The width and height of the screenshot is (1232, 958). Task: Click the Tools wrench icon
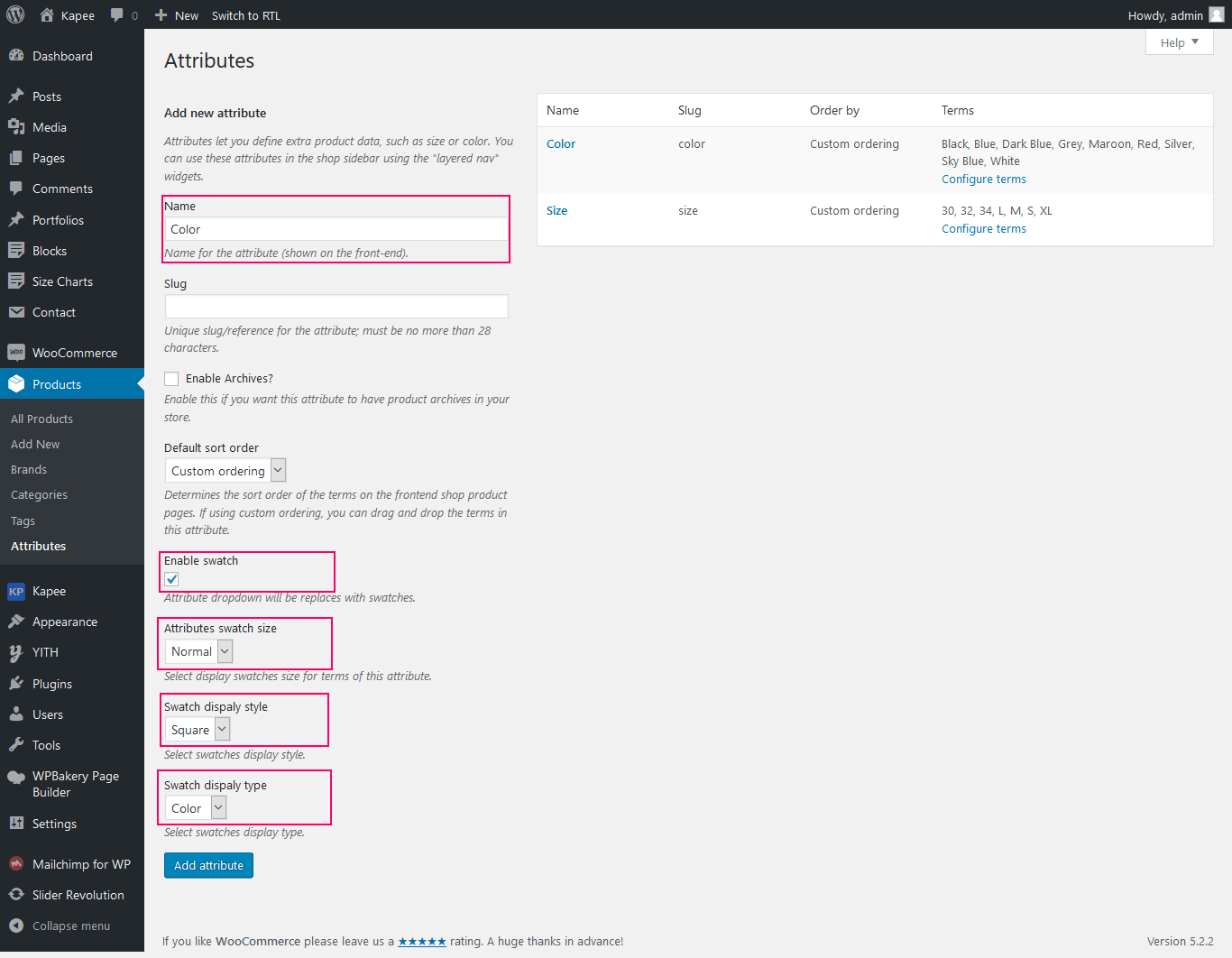[16, 745]
